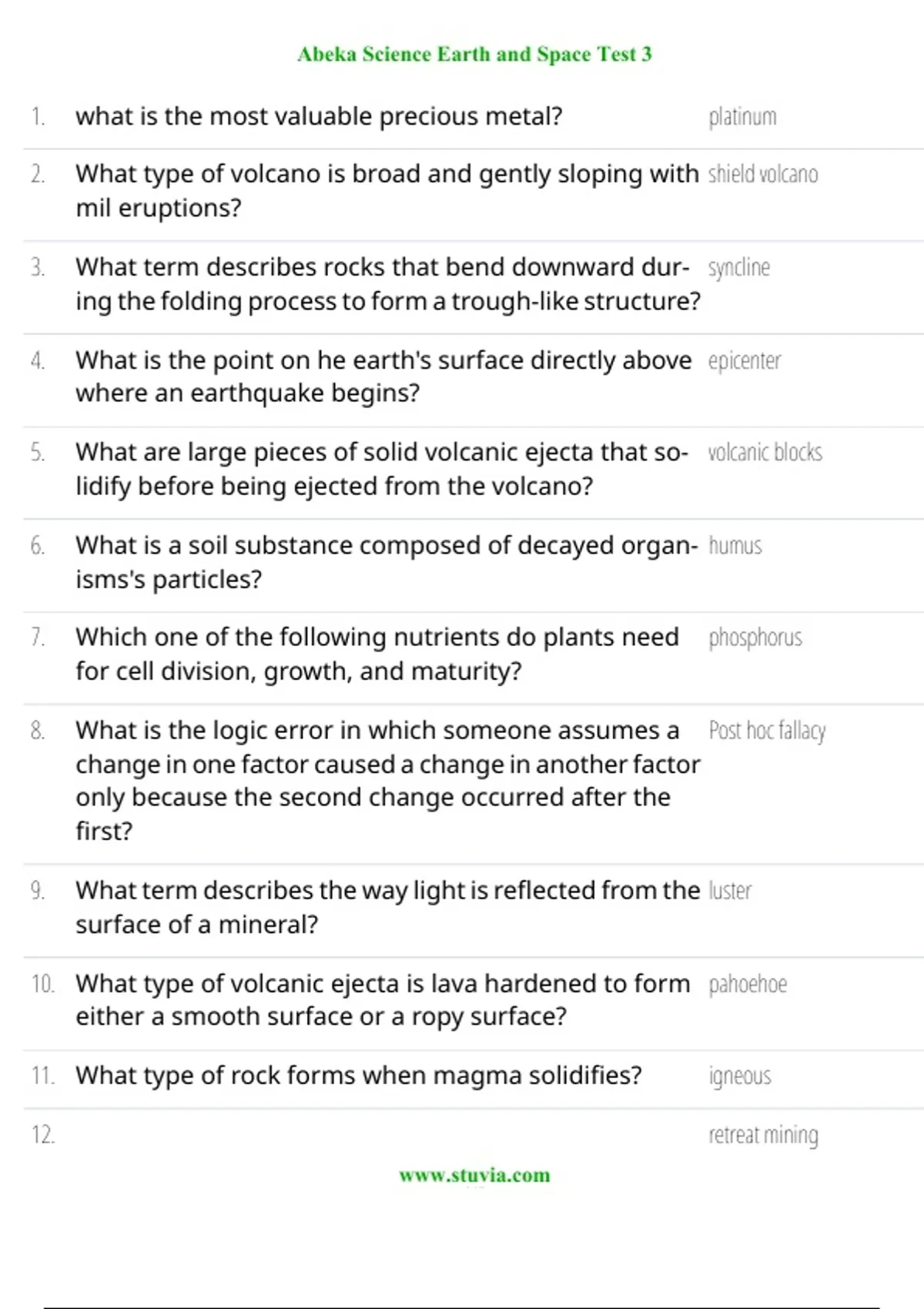Click the answer "humus"
The height and width of the screenshot is (1309, 924).
coord(735,546)
